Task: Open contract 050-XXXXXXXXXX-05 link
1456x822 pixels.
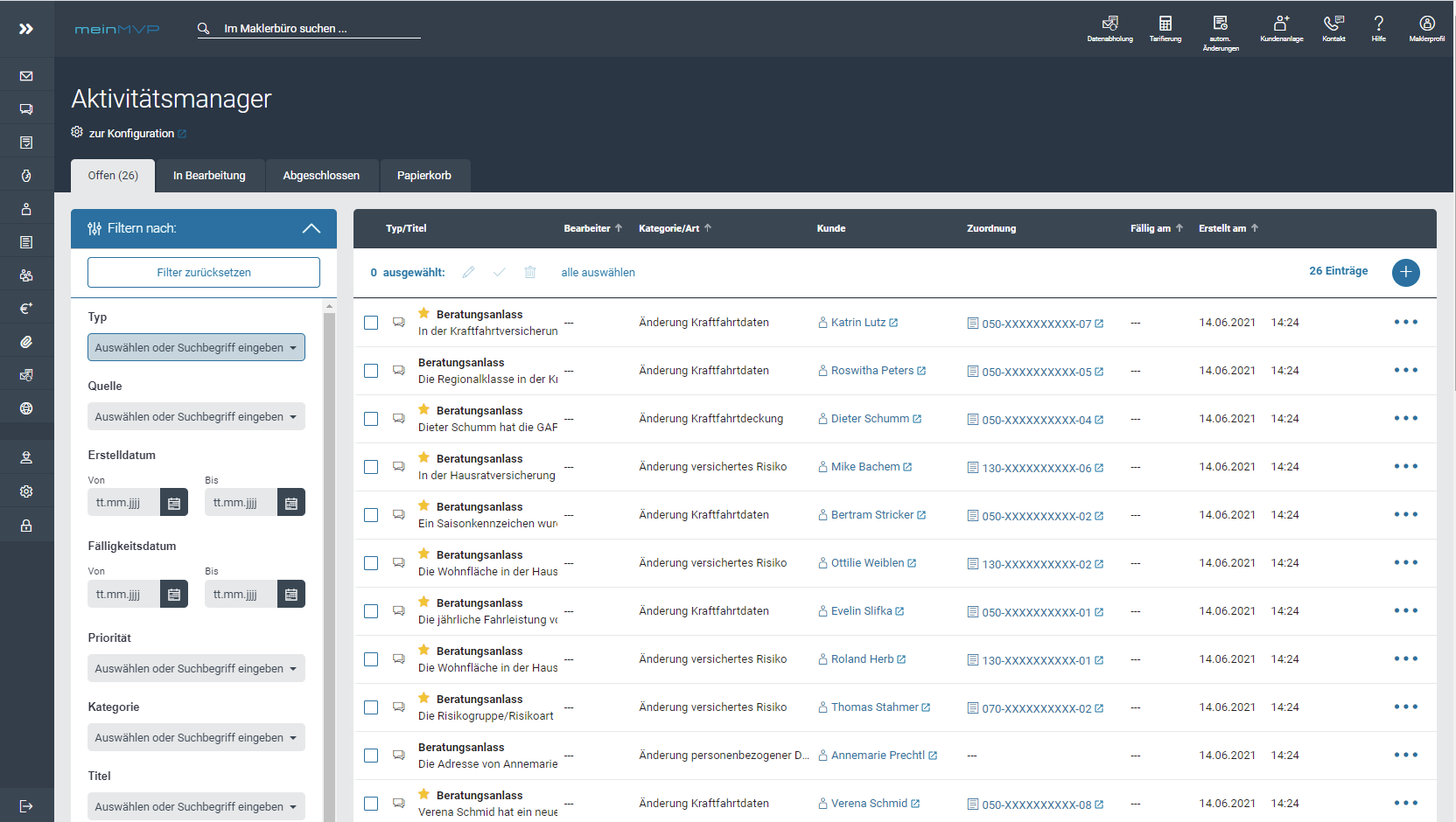Action: point(1036,372)
